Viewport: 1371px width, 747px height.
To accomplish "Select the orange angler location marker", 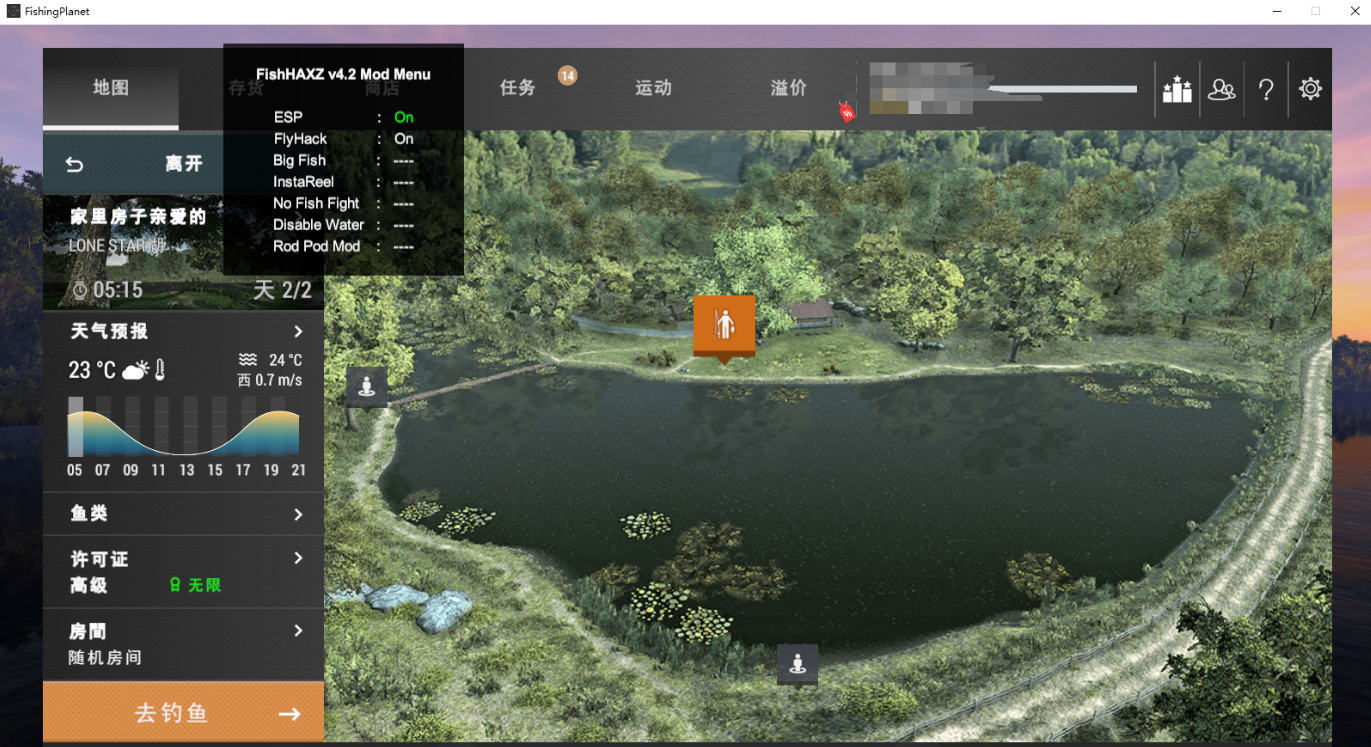I will coord(724,324).
